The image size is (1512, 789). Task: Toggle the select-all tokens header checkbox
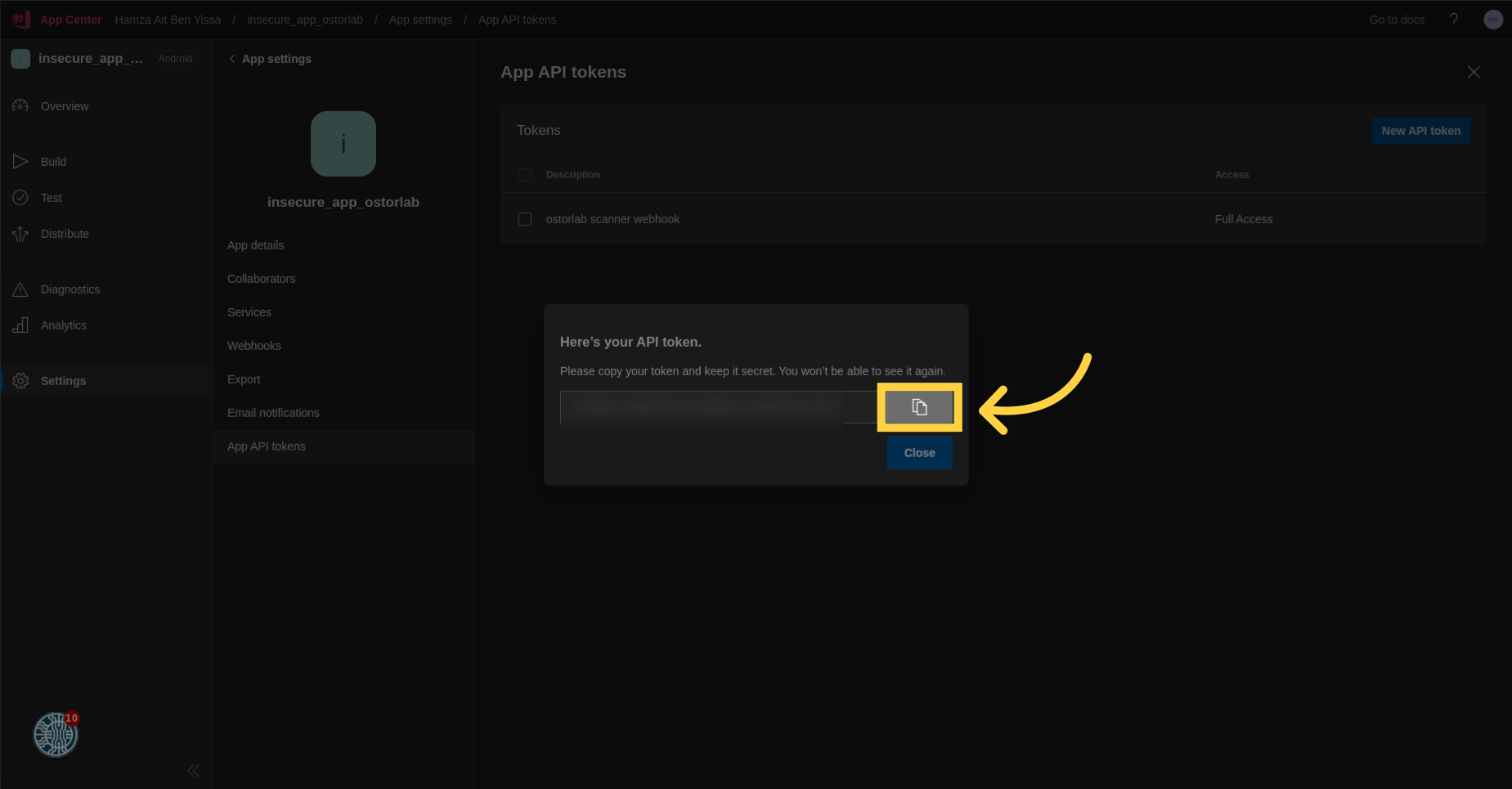coord(525,175)
